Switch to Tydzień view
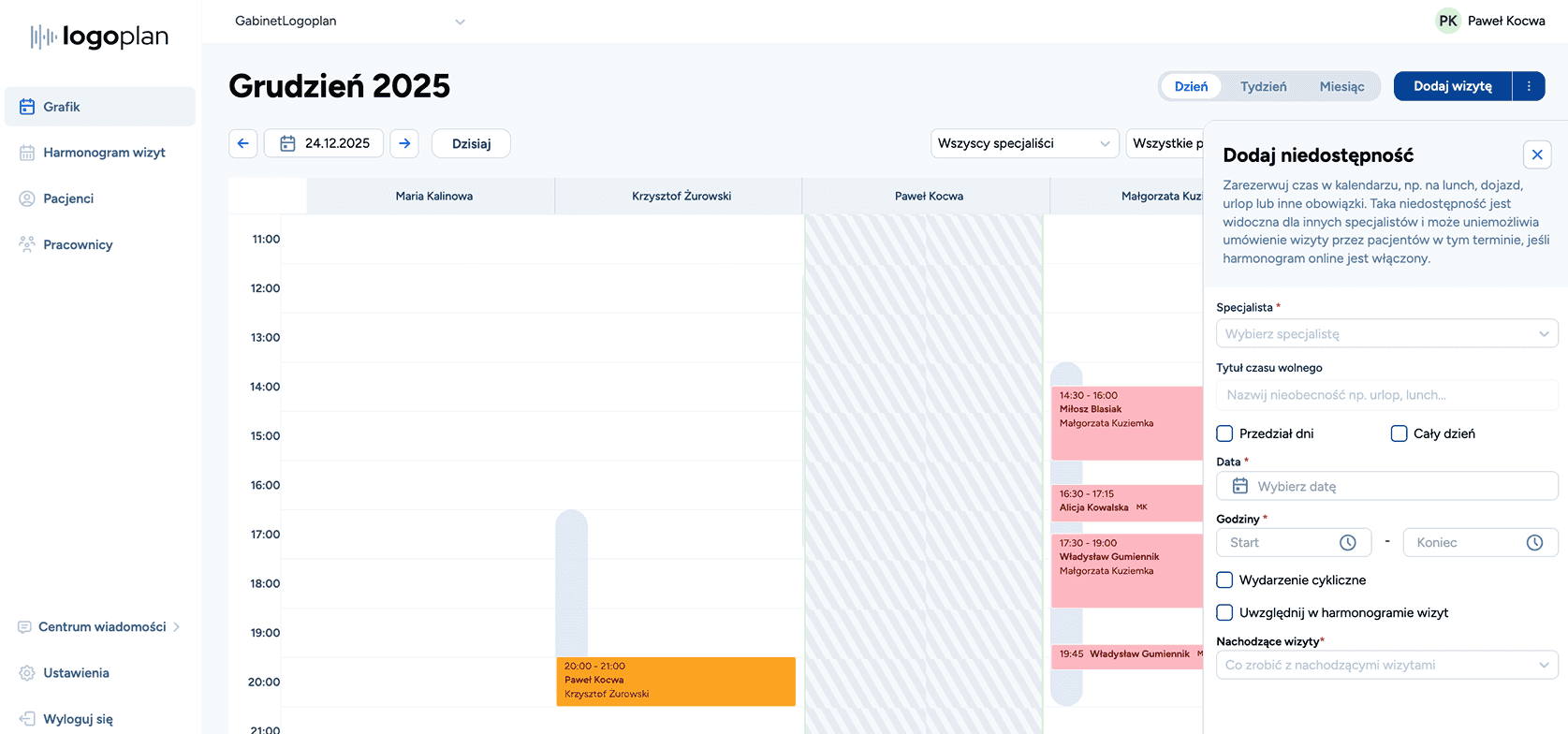The height and width of the screenshot is (734, 1568). 1263,86
